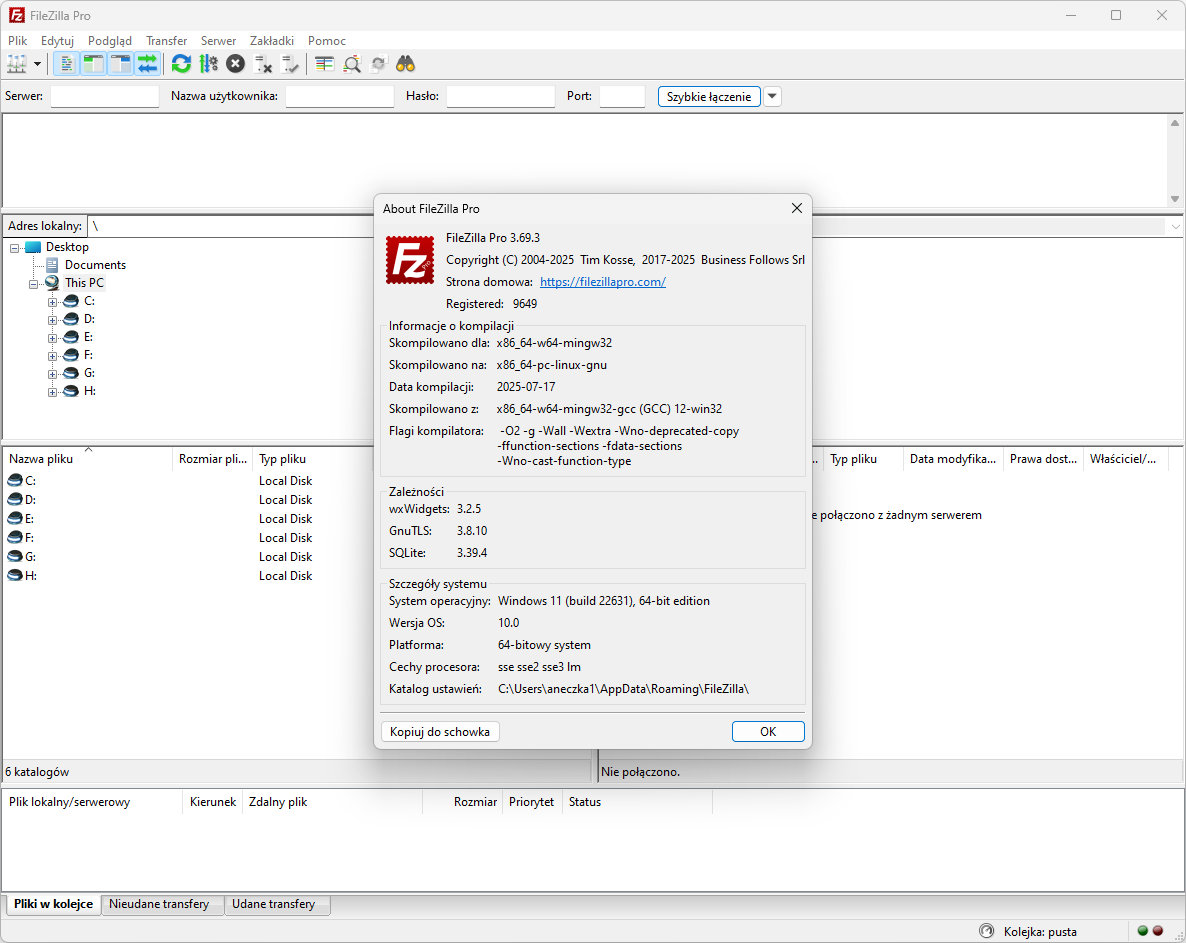Collapse the This PC tree node
The height and width of the screenshot is (943, 1186).
click(33, 284)
